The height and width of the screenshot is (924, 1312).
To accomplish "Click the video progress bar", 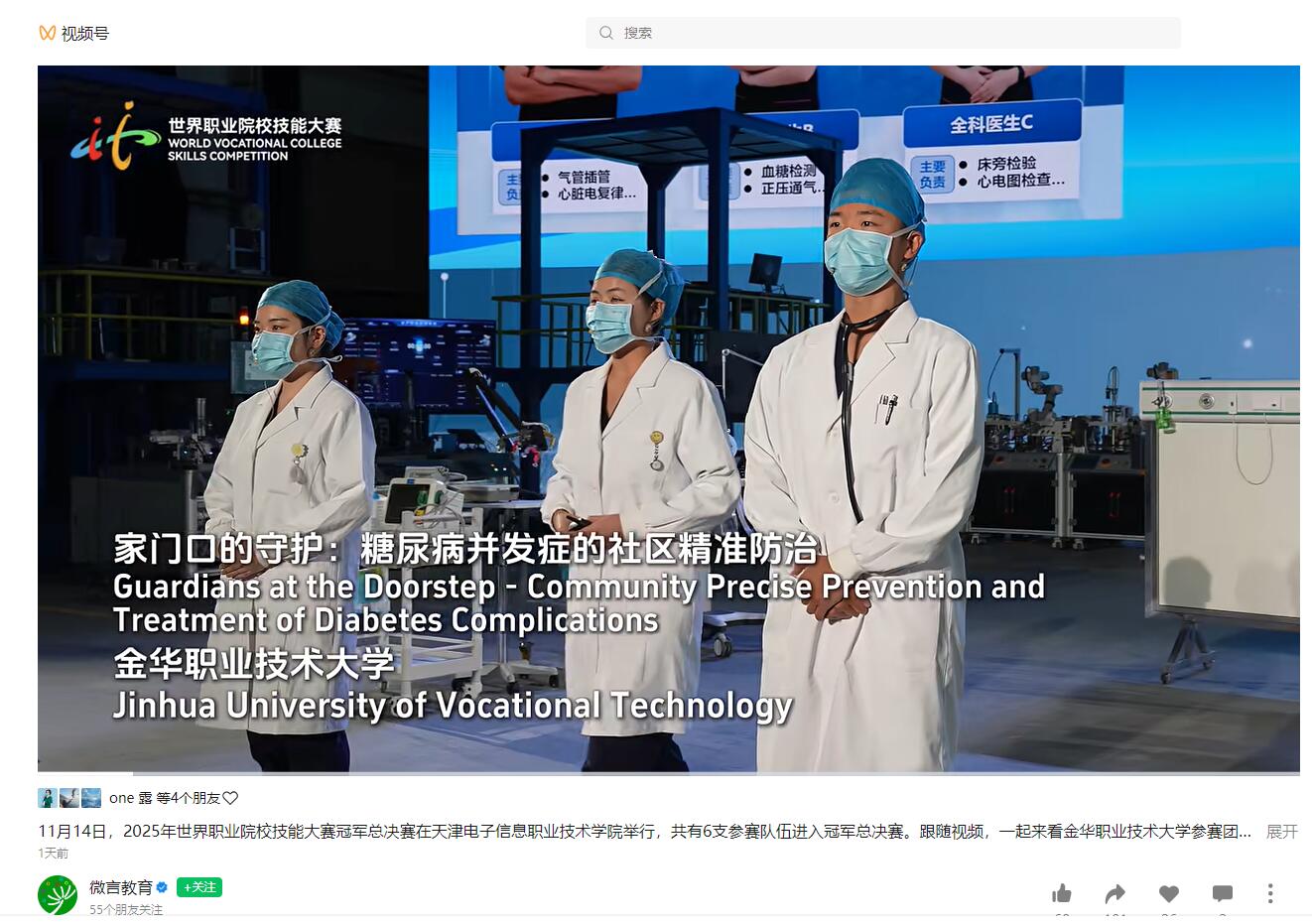I will coord(668,773).
